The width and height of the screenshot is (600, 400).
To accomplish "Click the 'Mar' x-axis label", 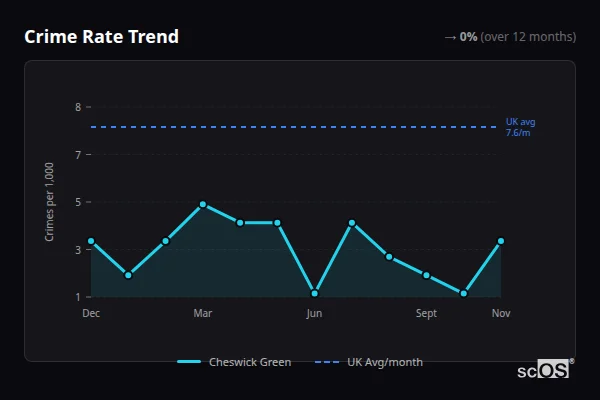I will (203, 313).
